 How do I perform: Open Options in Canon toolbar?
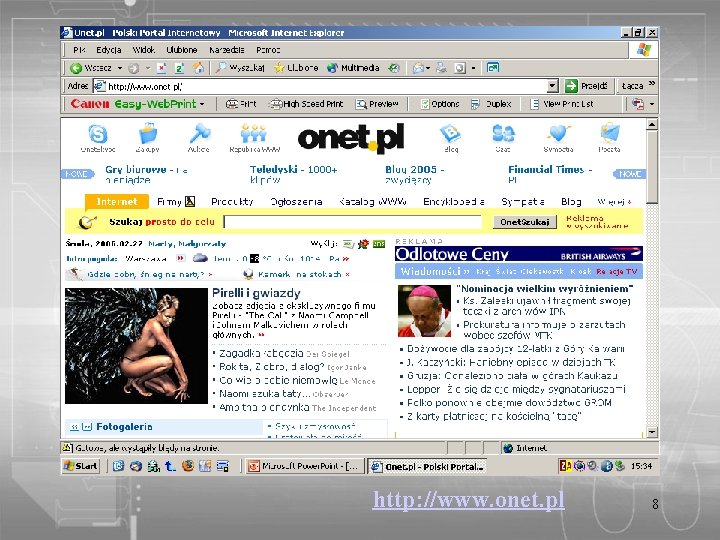click(x=440, y=104)
